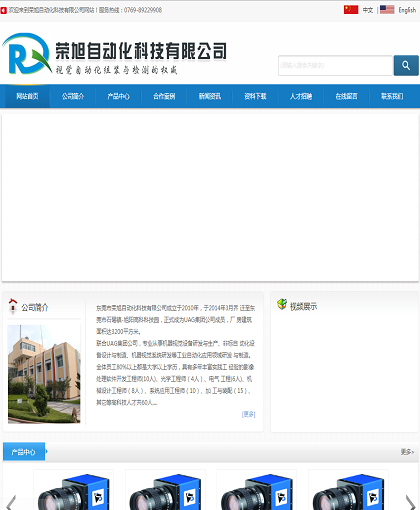Screen dimensions: 420x510
Task: Open 公司简介 in the navigation bar
Action: 73,96
